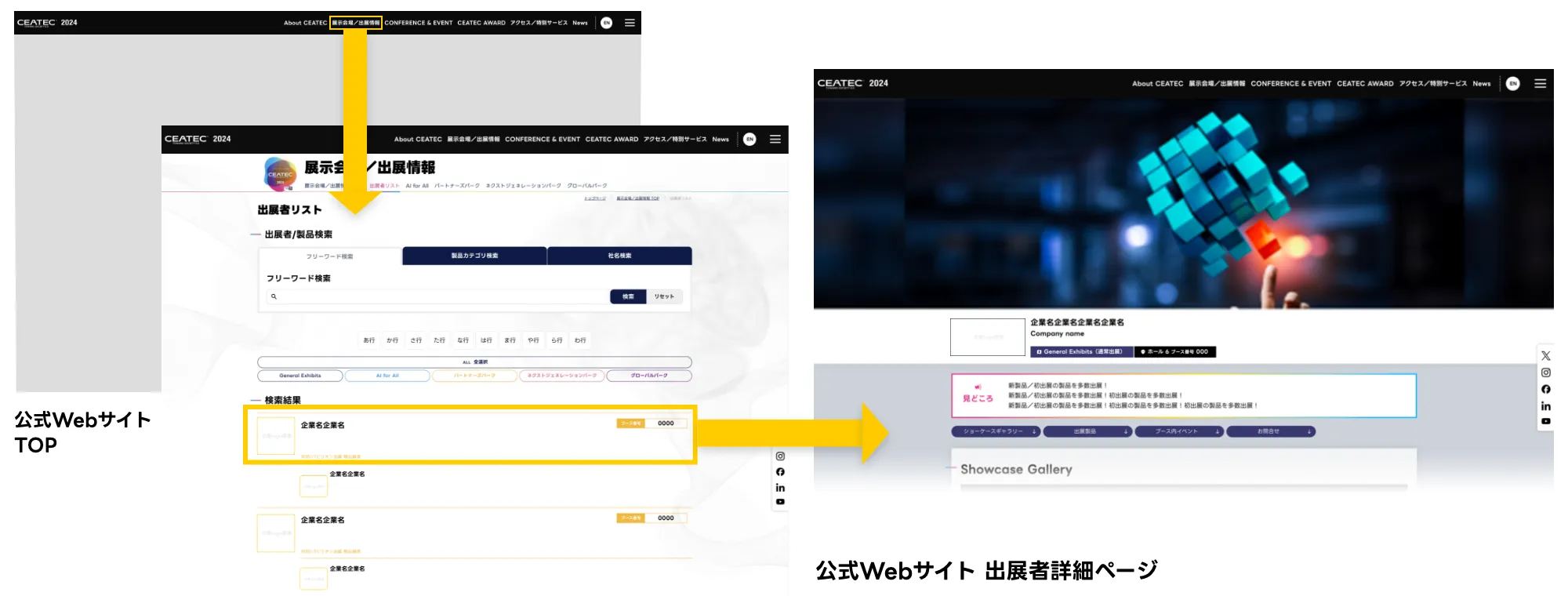This screenshot has width=1568, height=596.
Task: Click the round CEATEC emblem beside 展示会場/出展情報 title
Action: [280, 173]
